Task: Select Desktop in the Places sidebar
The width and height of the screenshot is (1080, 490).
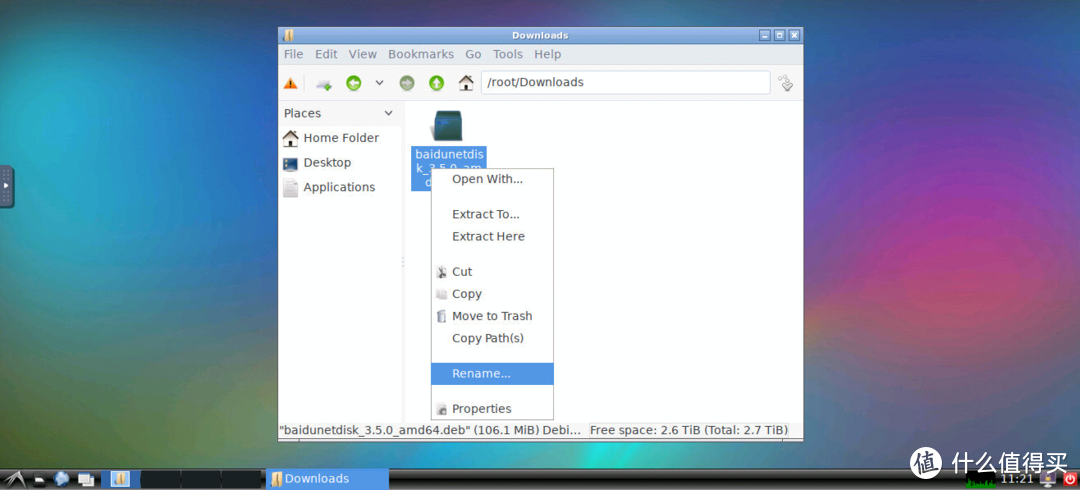Action: coord(327,163)
